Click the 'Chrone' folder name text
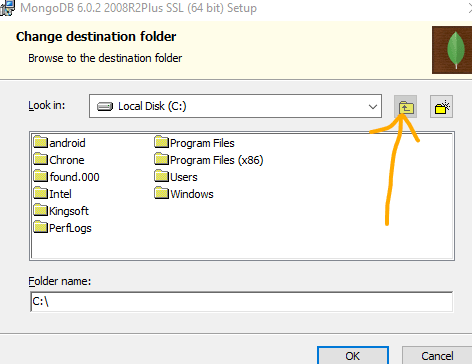The width and height of the screenshot is (472, 364). coord(67,160)
